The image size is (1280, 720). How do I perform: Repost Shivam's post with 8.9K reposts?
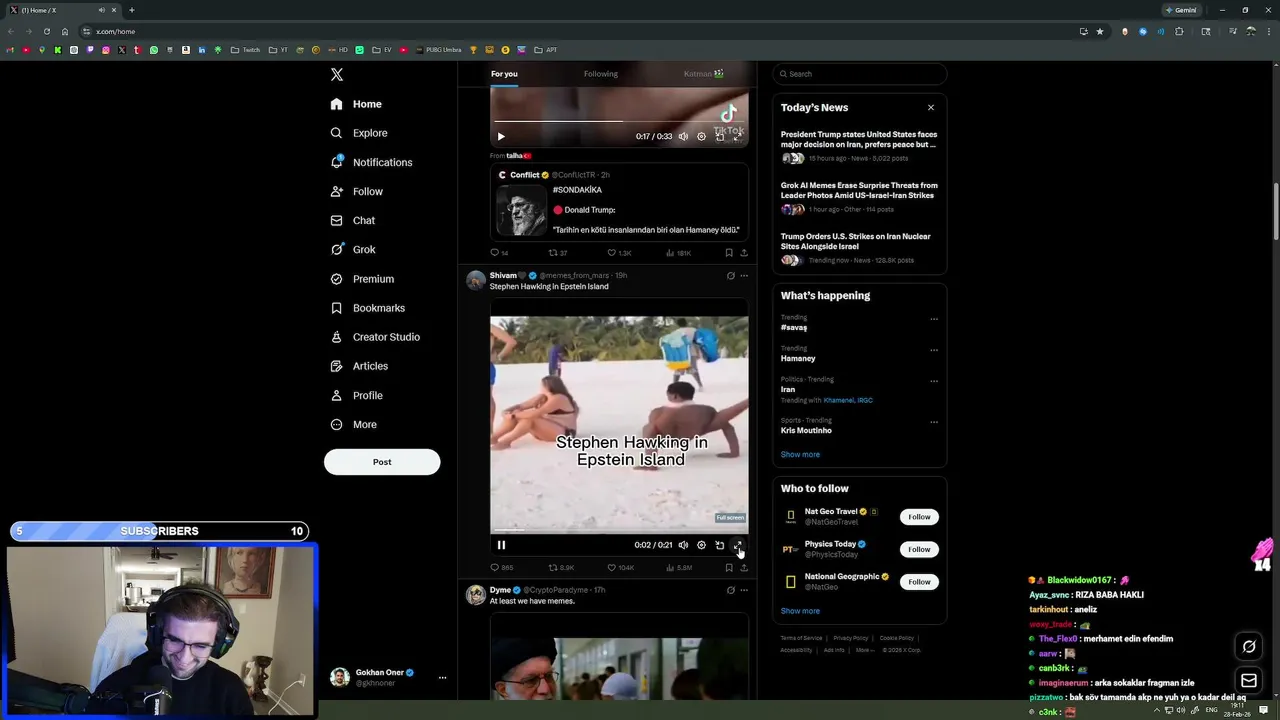(561, 568)
